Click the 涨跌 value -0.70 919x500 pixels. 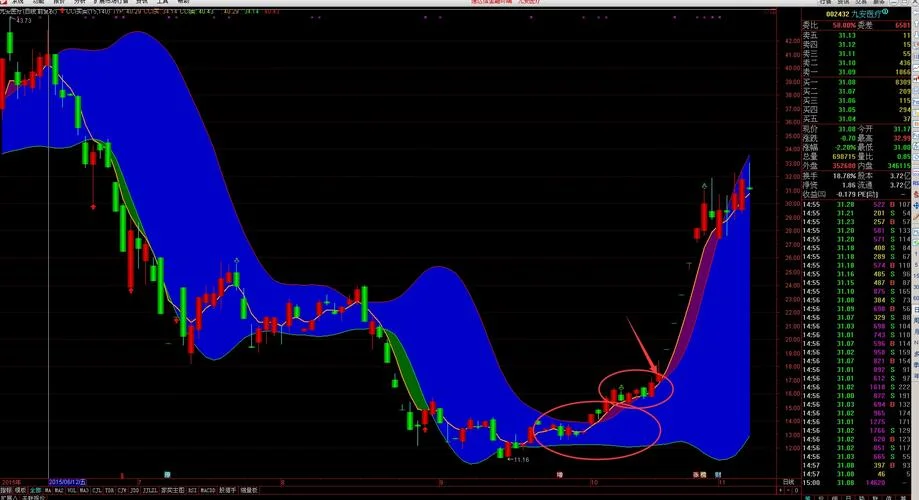tap(847, 138)
